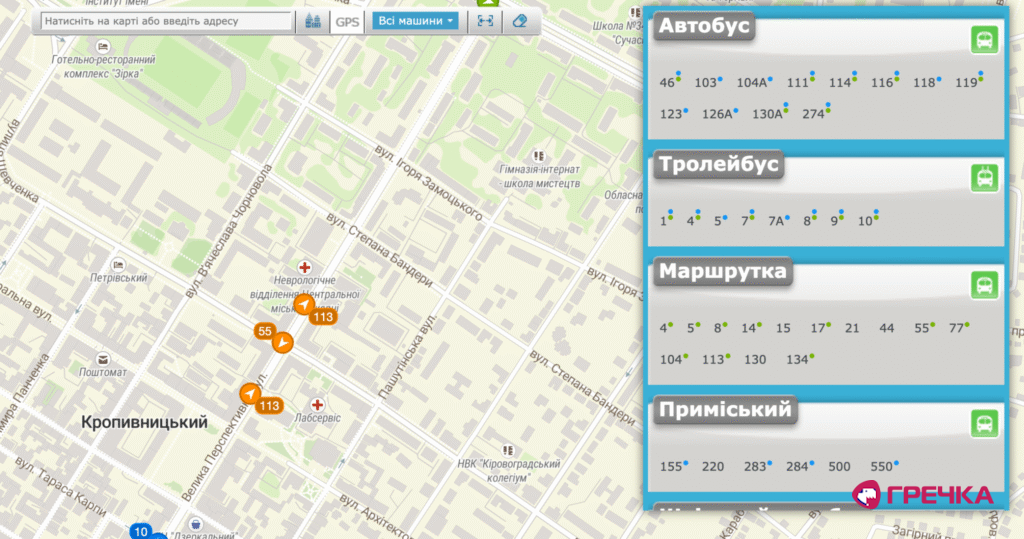Select marshrutka route 104
Screen dimensions: 1024x539
[x=673, y=359]
